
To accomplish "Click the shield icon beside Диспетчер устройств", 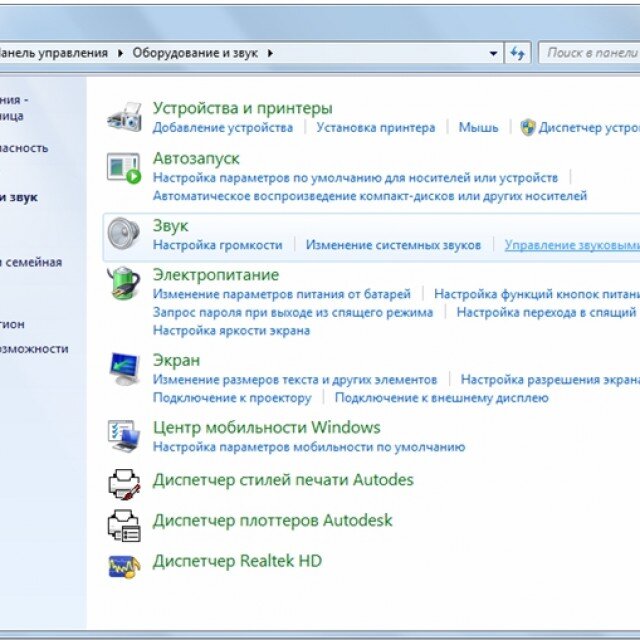I will [x=528, y=127].
